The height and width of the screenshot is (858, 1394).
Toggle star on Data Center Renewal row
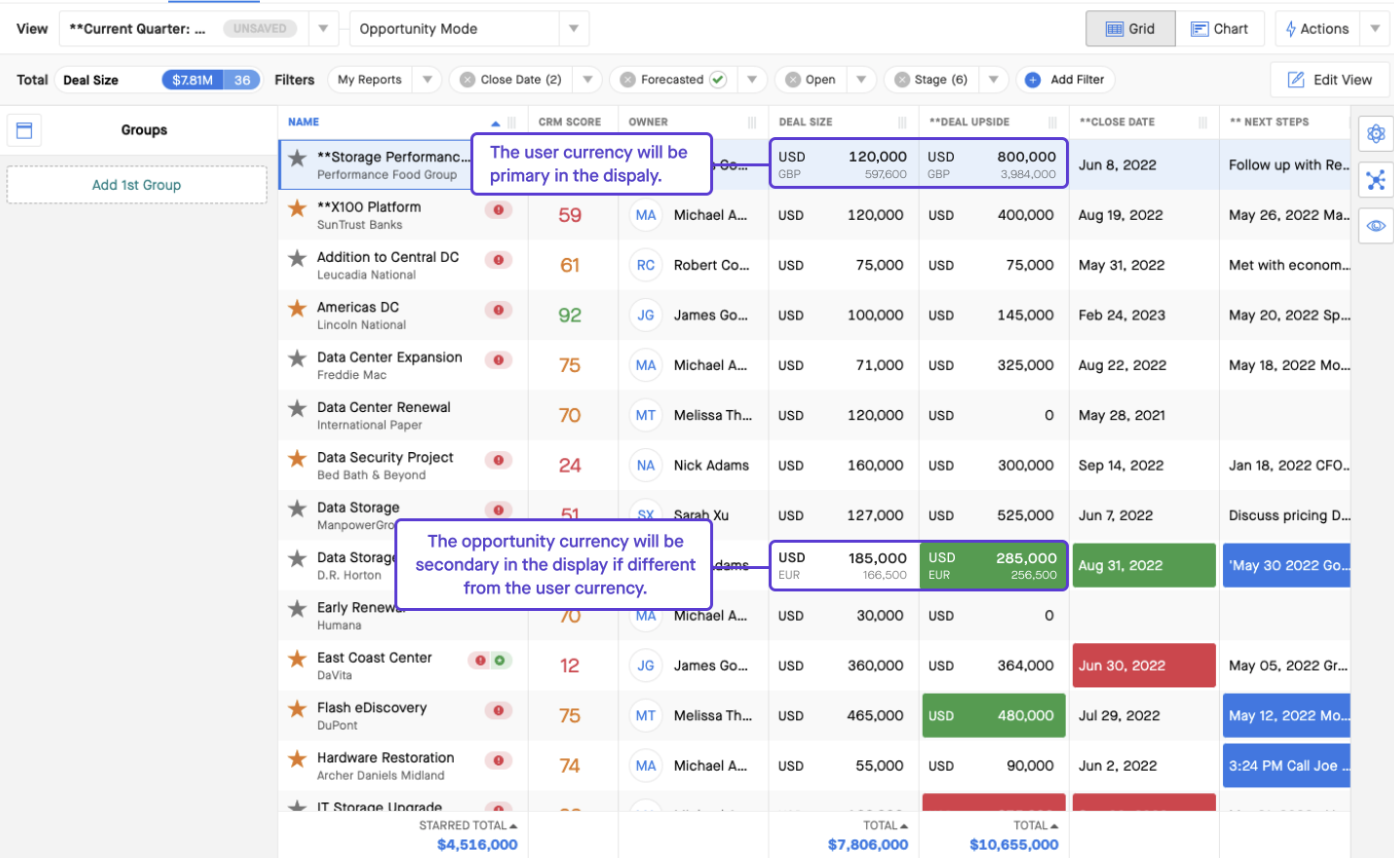pyautogui.click(x=297, y=408)
